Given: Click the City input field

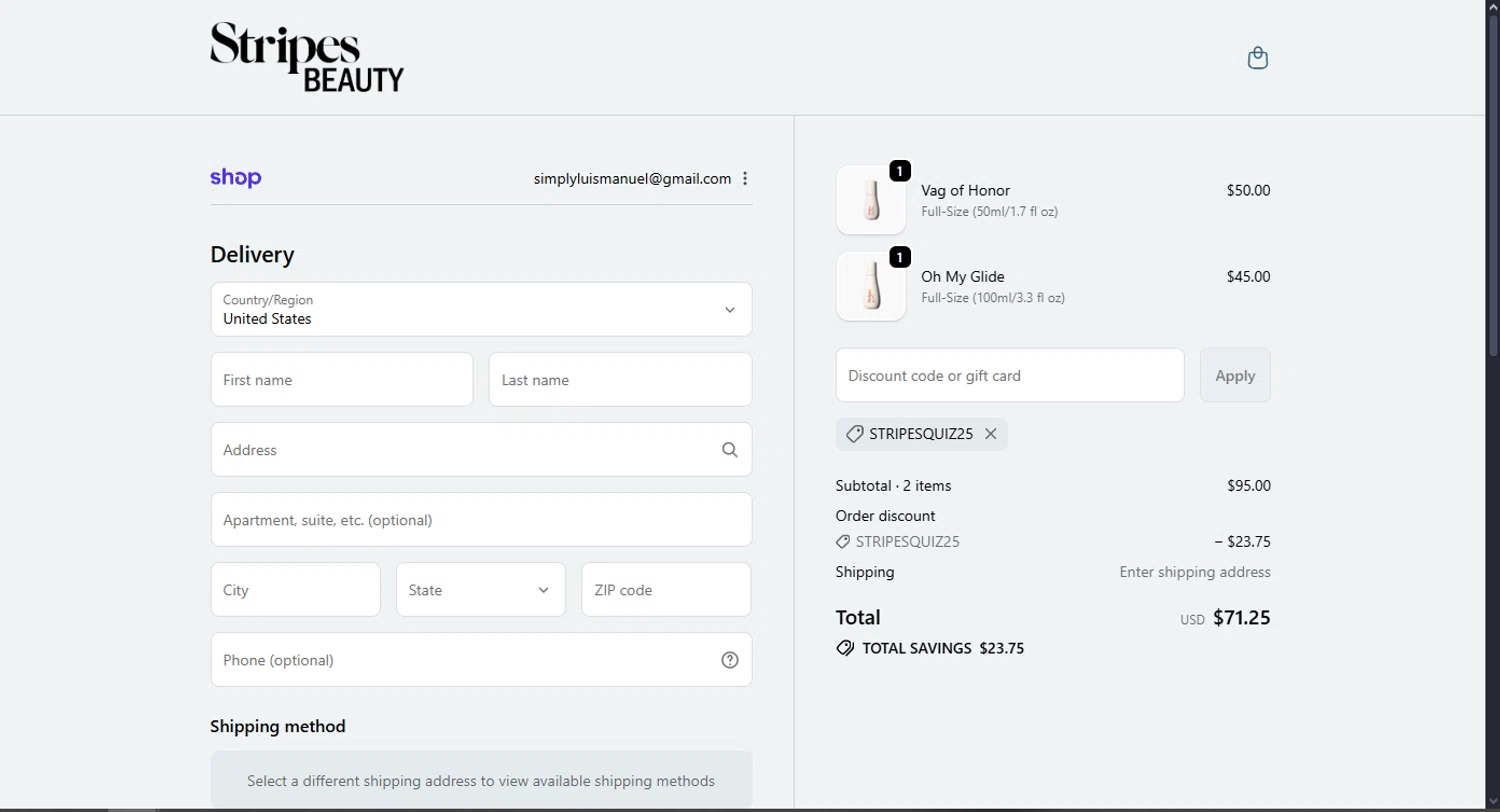Looking at the screenshot, I should coord(296,590).
